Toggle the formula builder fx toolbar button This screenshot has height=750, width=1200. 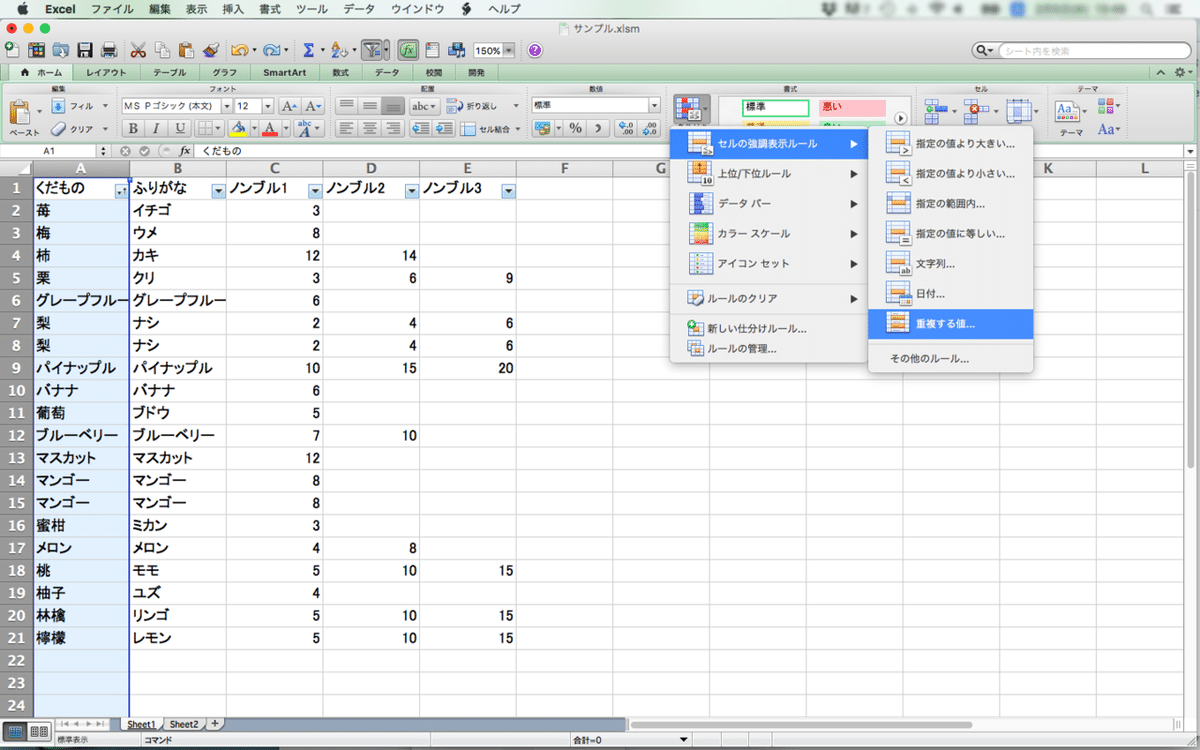coord(408,50)
